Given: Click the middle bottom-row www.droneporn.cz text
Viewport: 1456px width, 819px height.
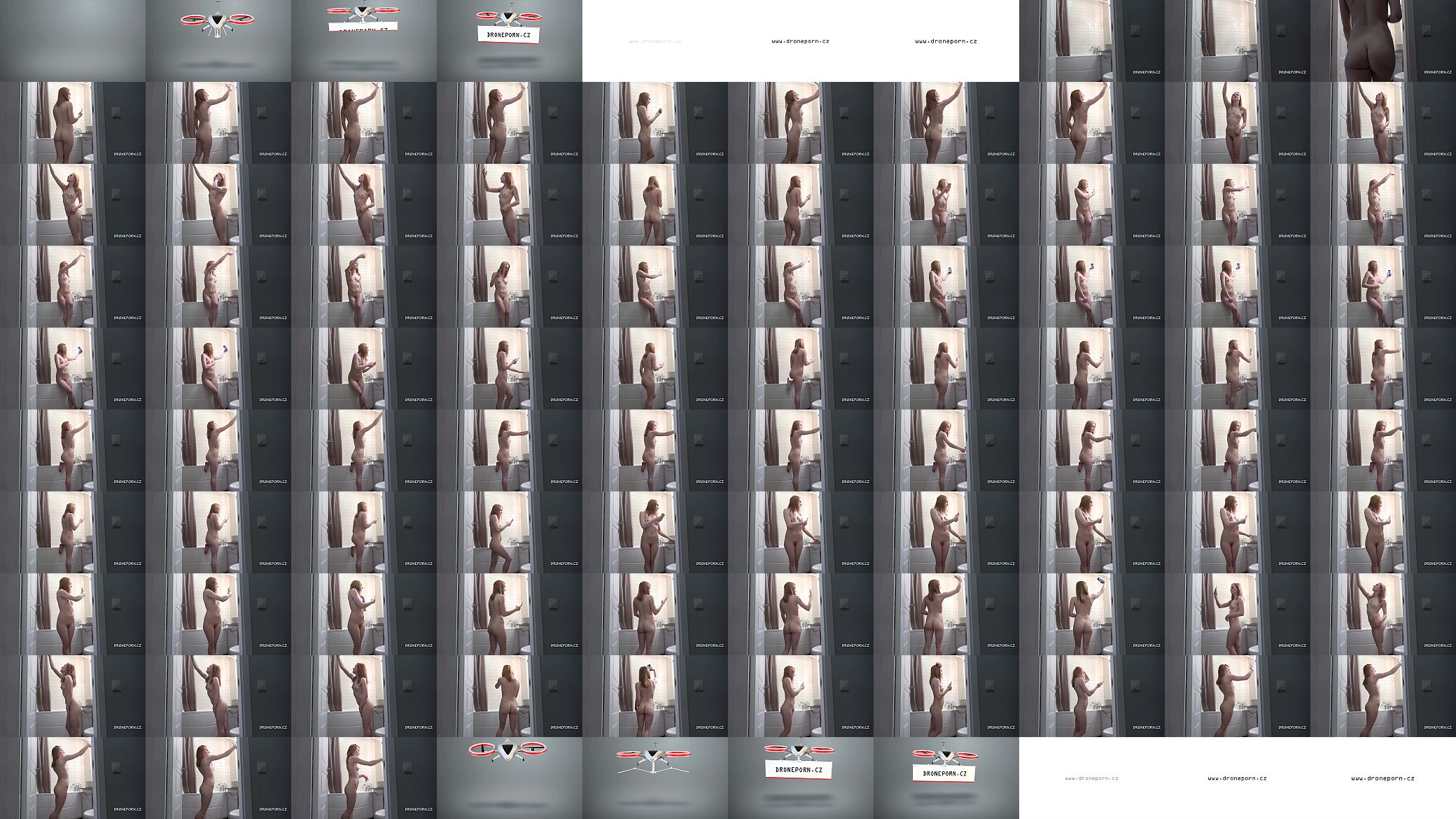Looking at the screenshot, I should point(1237,778).
